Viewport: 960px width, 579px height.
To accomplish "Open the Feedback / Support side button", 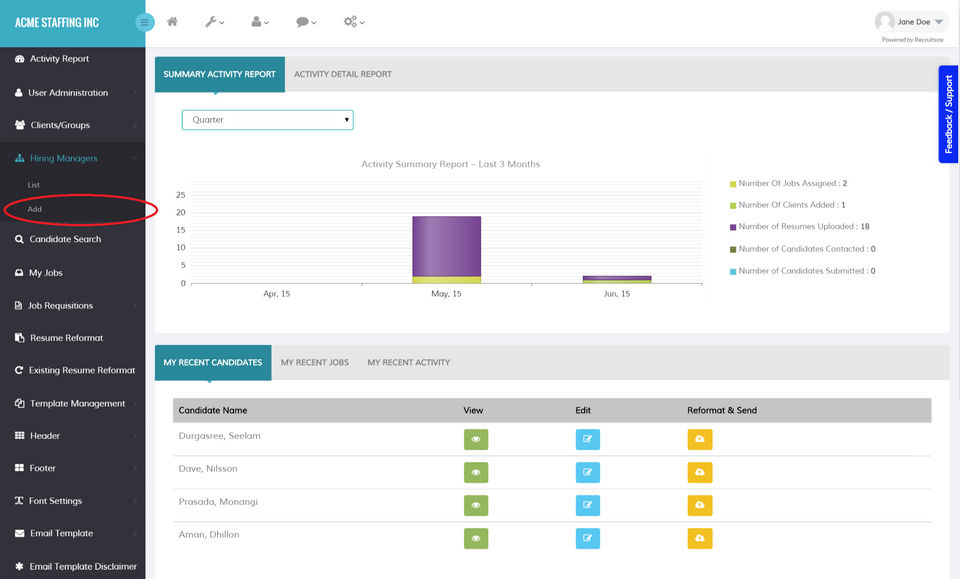I will 948,114.
